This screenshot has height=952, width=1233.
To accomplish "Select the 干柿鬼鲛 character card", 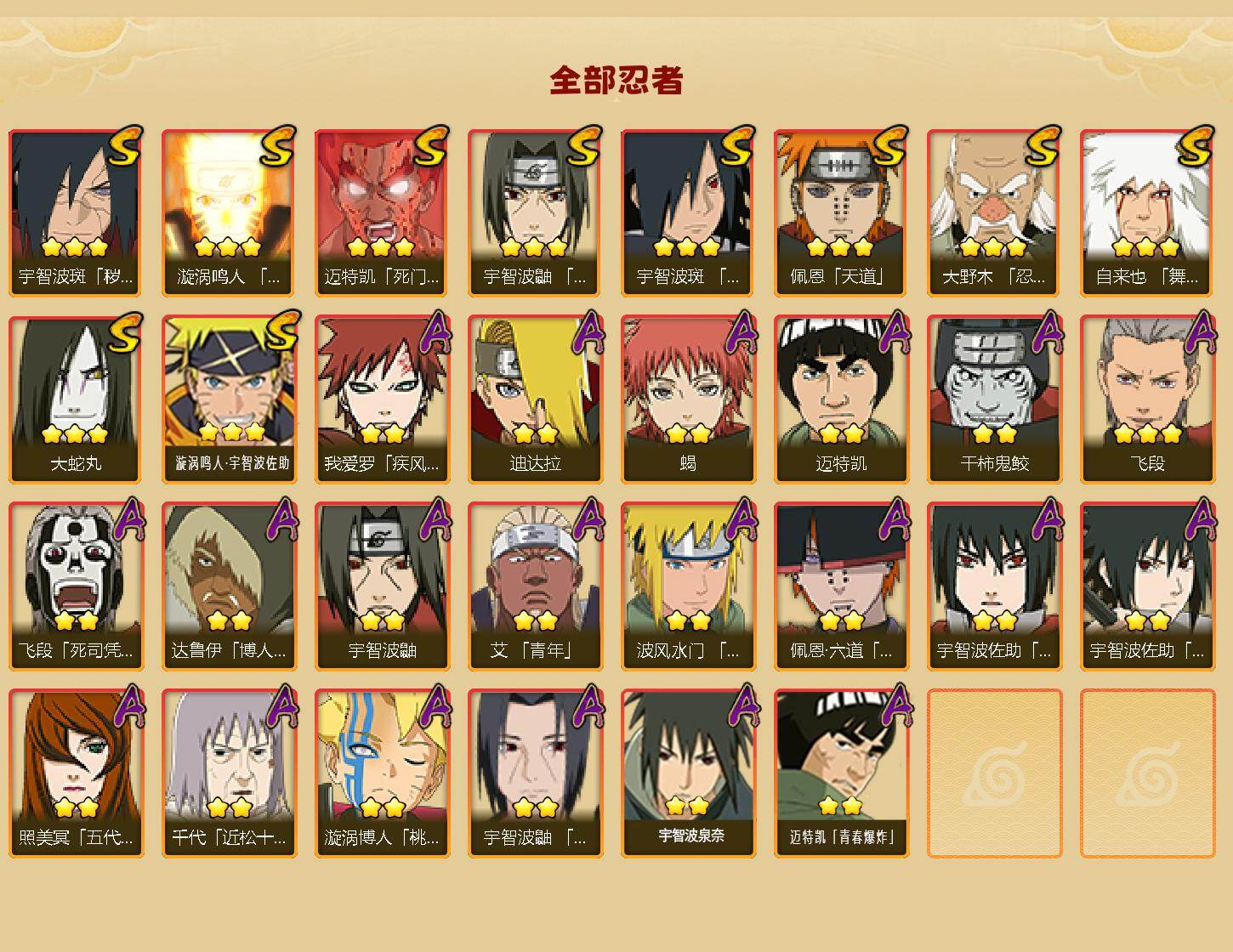I will 994,399.
